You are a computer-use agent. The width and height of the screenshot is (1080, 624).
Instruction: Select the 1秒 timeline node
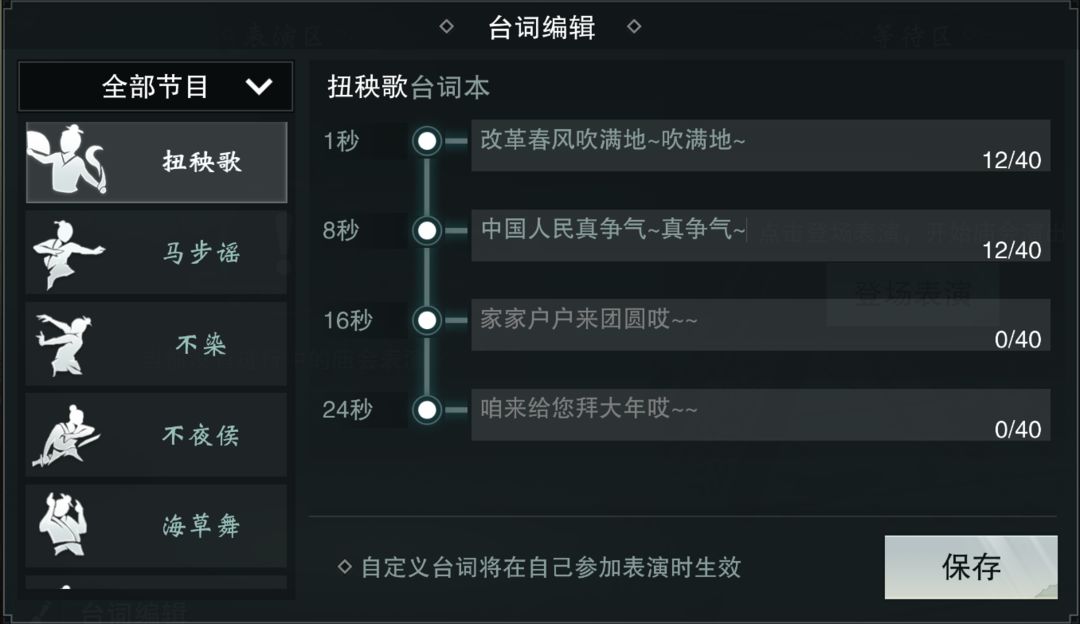pyautogui.click(x=427, y=141)
